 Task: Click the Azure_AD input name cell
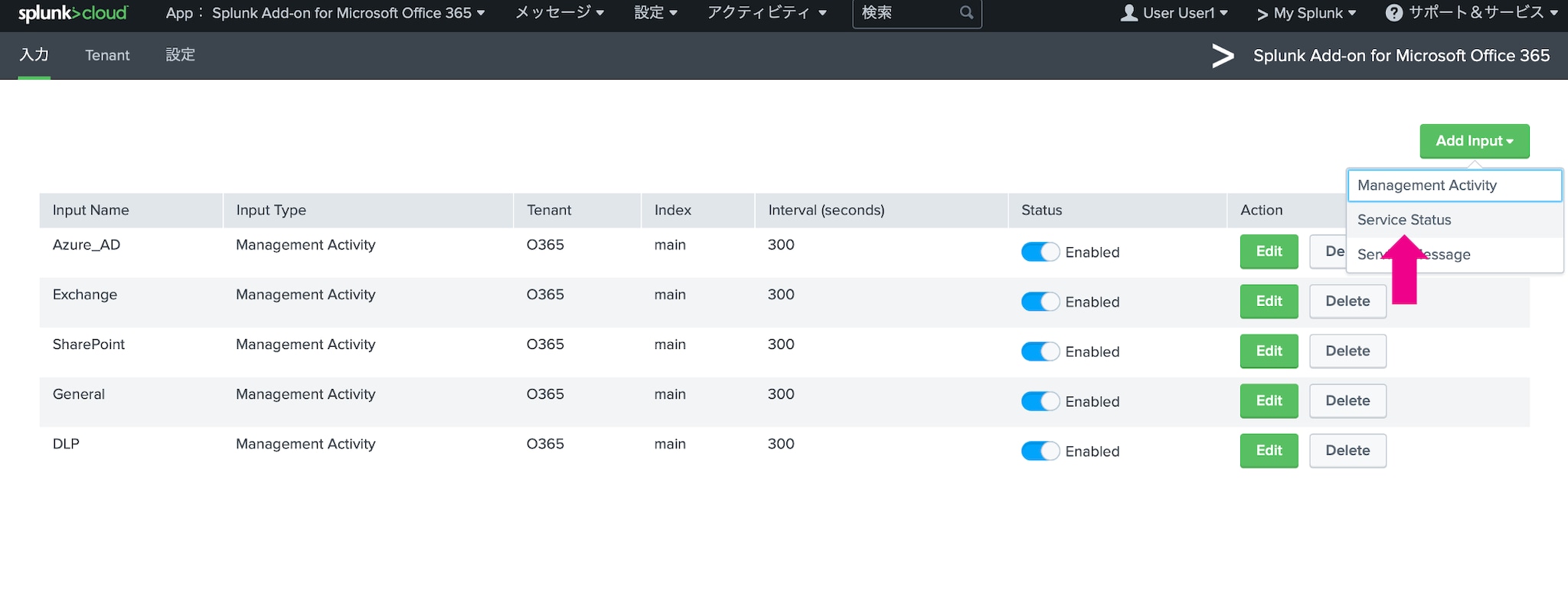tap(87, 245)
